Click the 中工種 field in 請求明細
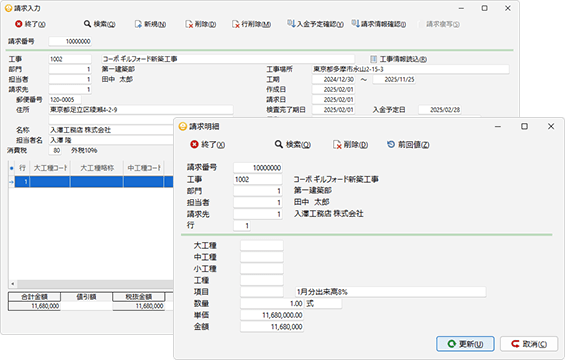This screenshot has height=360, width=565. pyautogui.click(x=262, y=257)
